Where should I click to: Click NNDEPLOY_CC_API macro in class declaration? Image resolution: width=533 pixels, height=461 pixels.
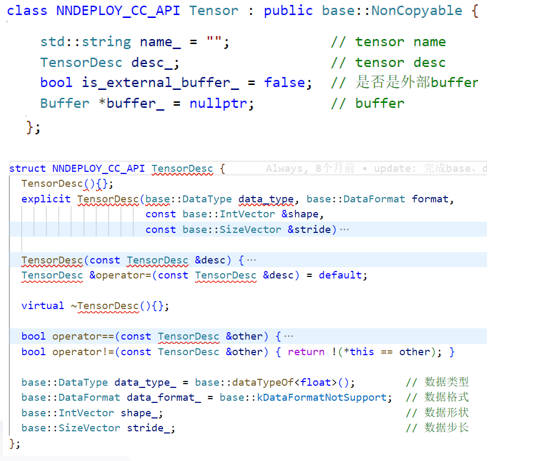tap(118, 11)
